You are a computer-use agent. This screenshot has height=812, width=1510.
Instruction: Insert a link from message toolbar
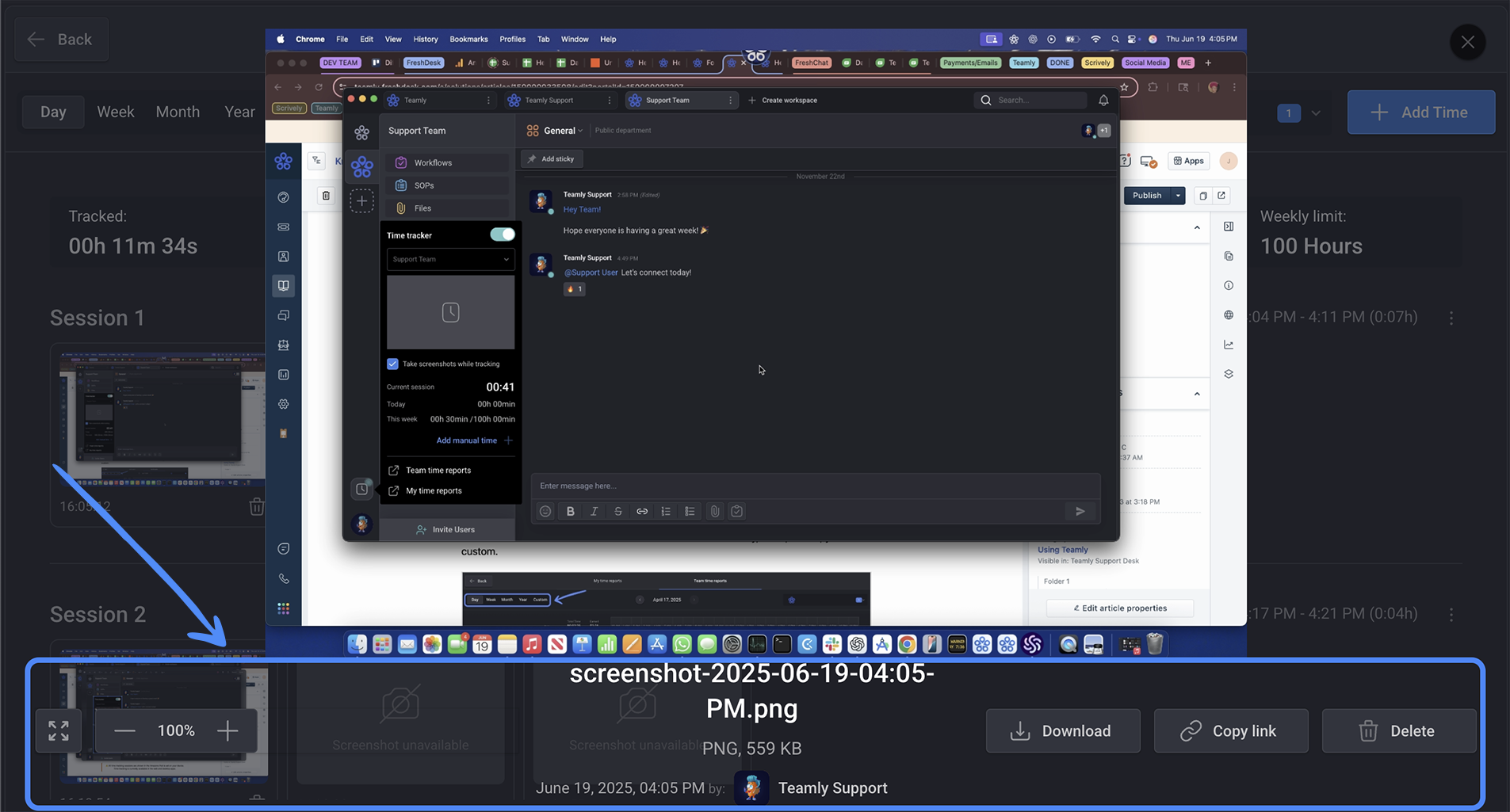click(x=642, y=512)
